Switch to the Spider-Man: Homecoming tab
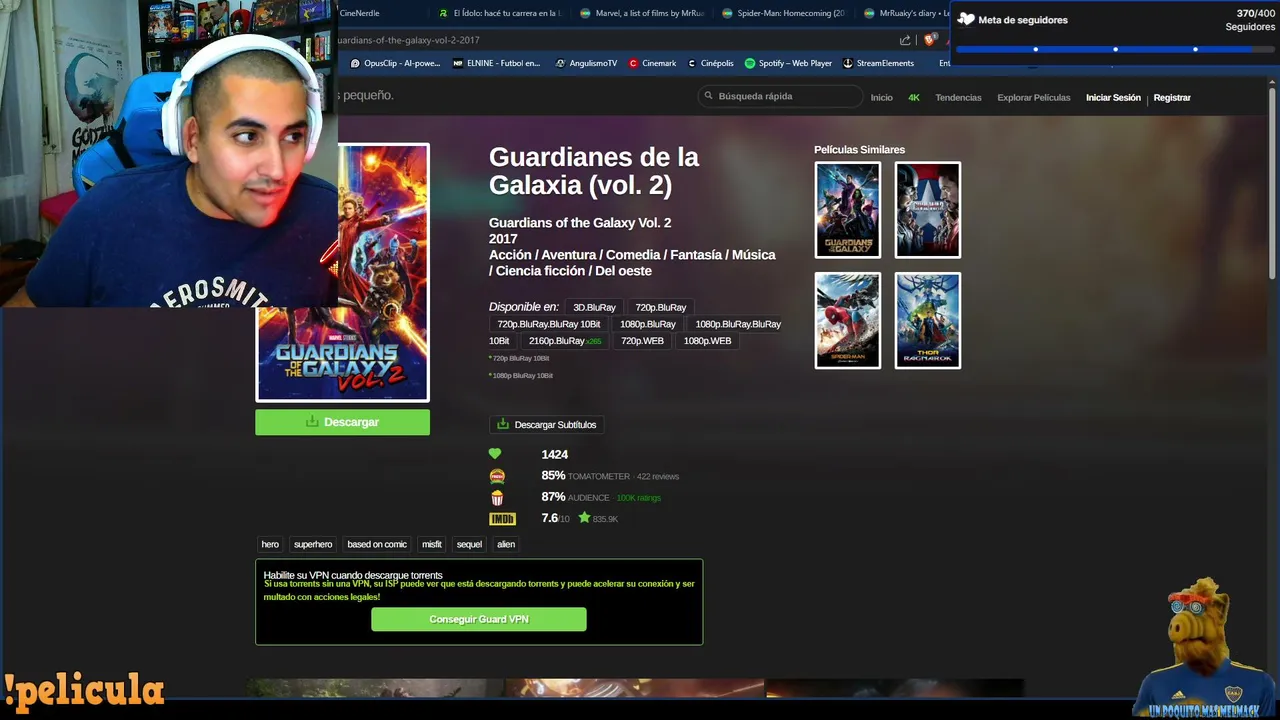Image resolution: width=1280 pixels, height=720 pixels. (x=784, y=13)
